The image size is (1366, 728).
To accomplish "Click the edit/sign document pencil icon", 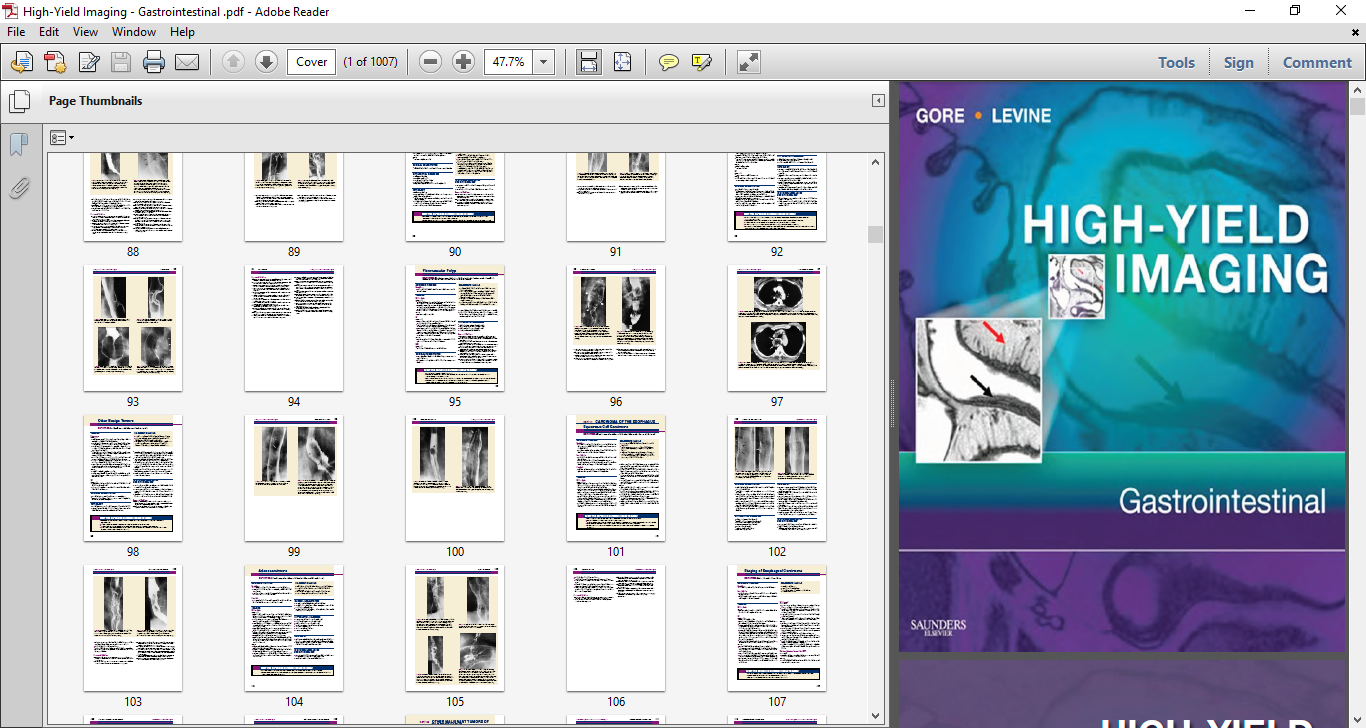I will point(88,62).
